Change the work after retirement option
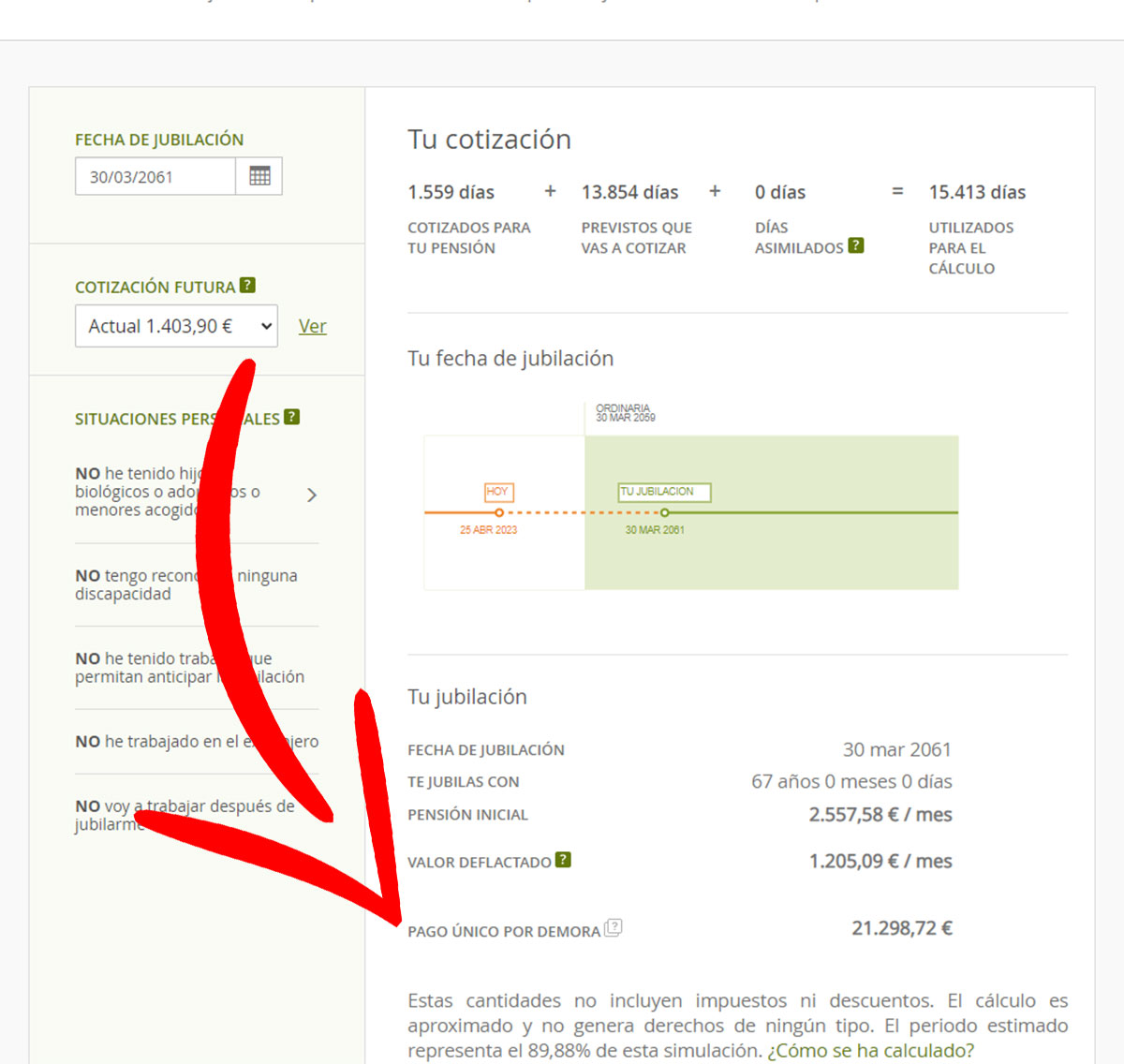 [185, 815]
